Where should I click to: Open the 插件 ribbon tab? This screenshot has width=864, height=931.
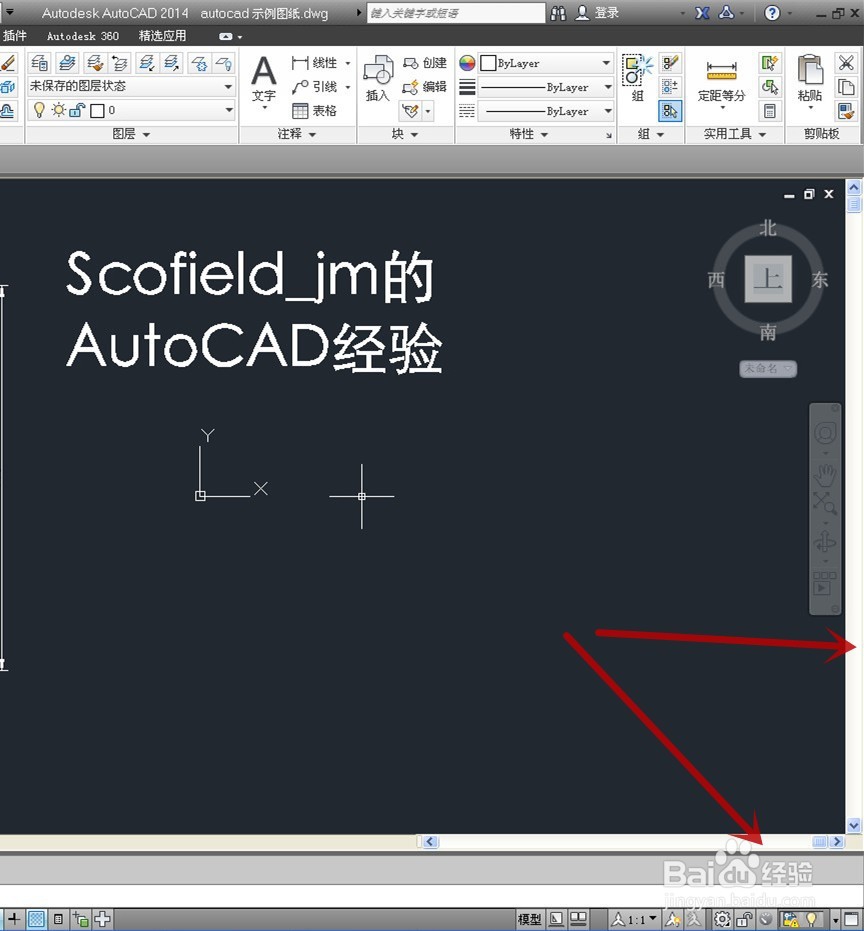click(14, 36)
